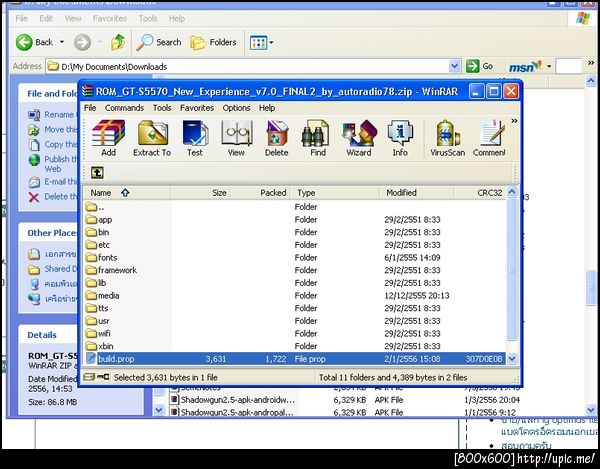Expand Explorer toolbar overflow chevron
Screen dimensions: 600x469
click(x=591, y=63)
